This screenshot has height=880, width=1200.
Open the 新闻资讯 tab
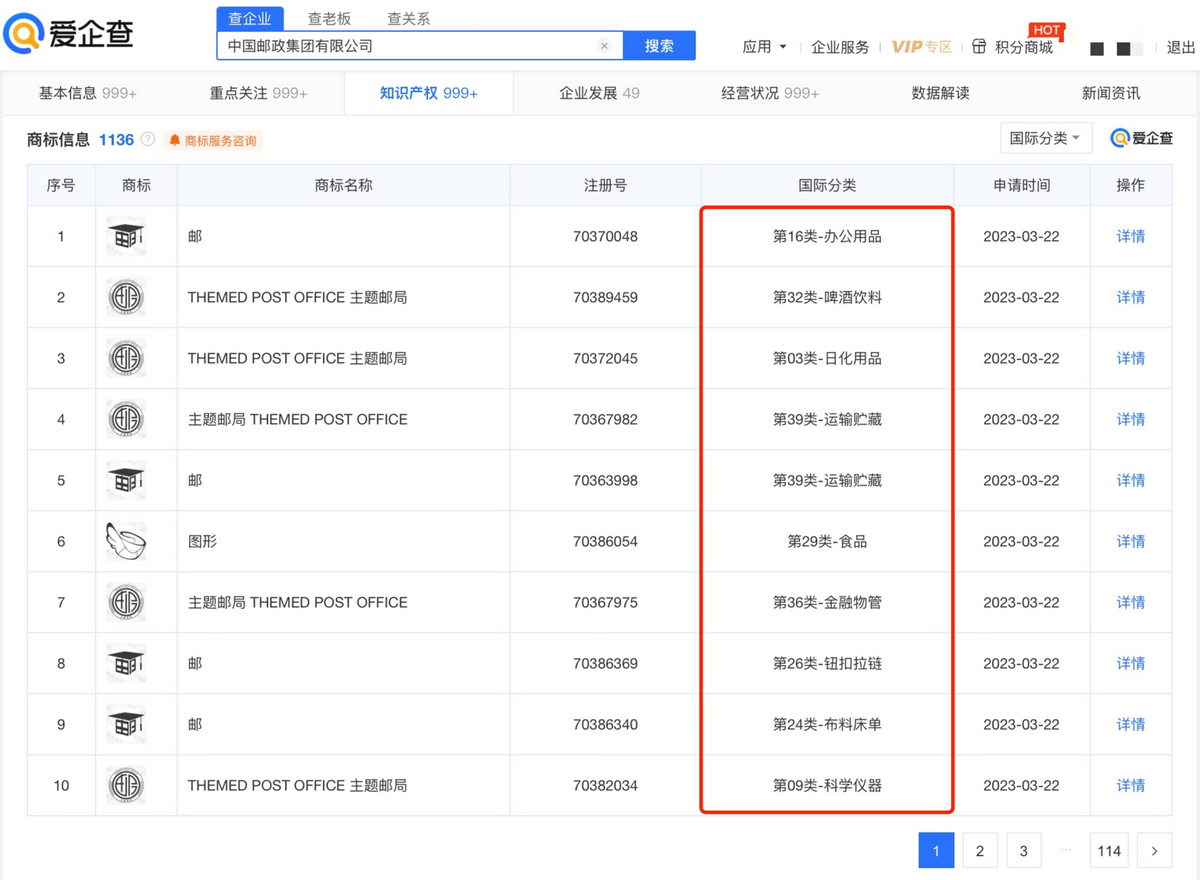(1111, 93)
